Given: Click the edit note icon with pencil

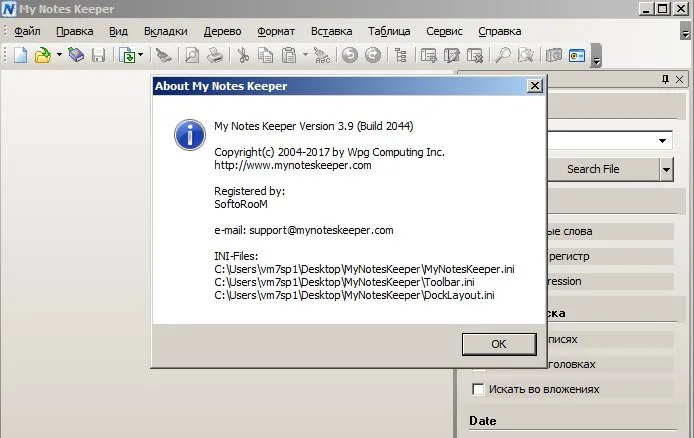Looking at the screenshot, I should click(451, 55).
